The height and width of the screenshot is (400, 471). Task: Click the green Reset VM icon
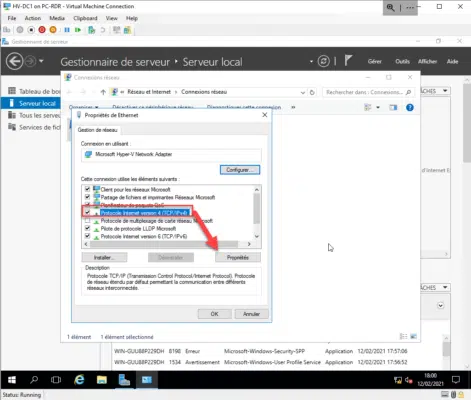point(78,30)
